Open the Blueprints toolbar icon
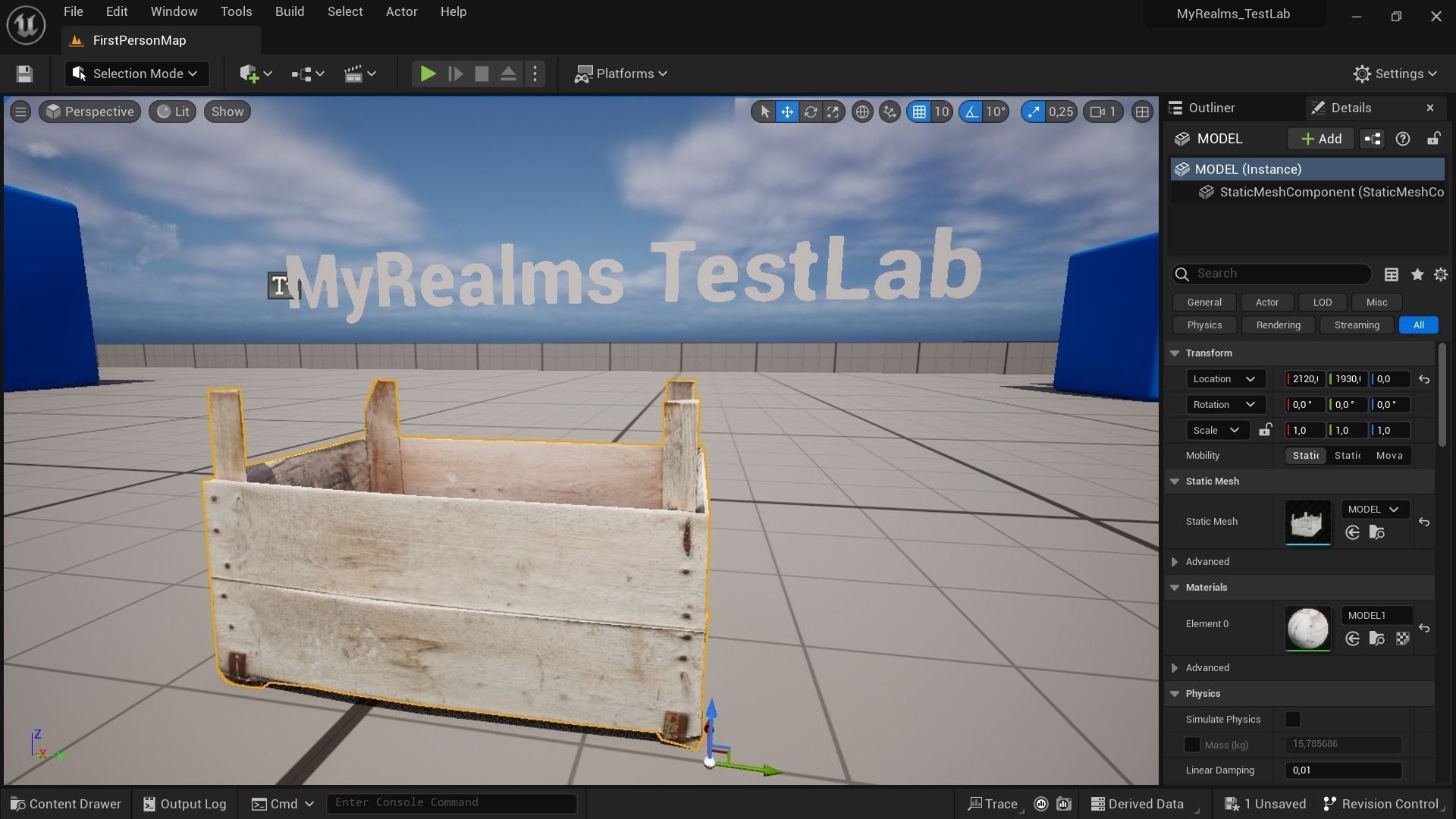Image resolution: width=1456 pixels, height=819 pixels. click(x=307, y=74)
